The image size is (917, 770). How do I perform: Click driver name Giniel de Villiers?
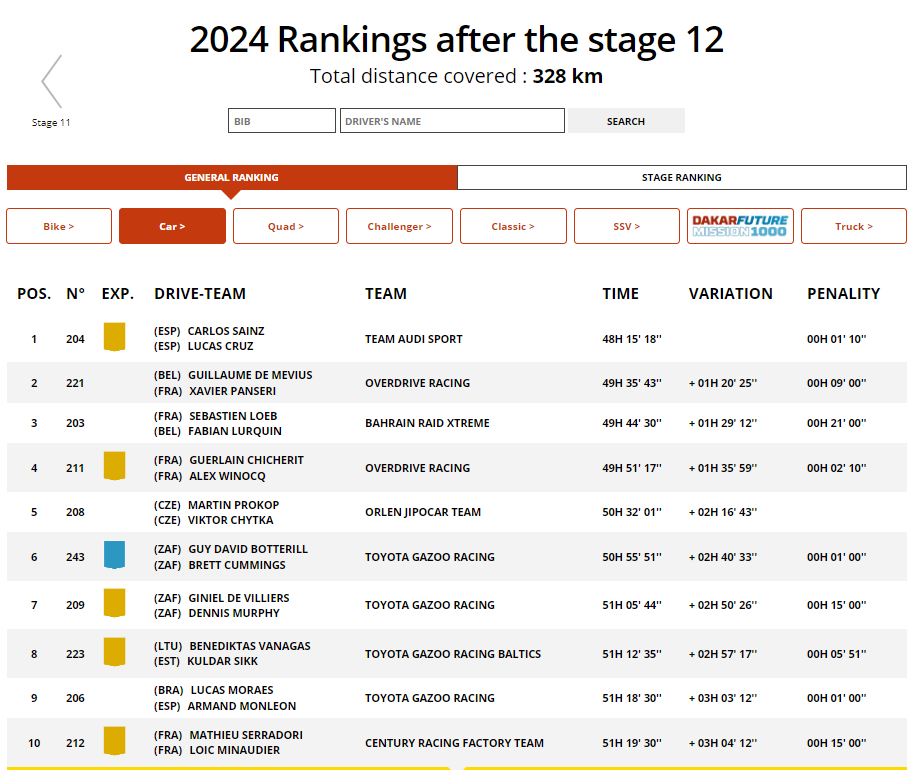239,598
